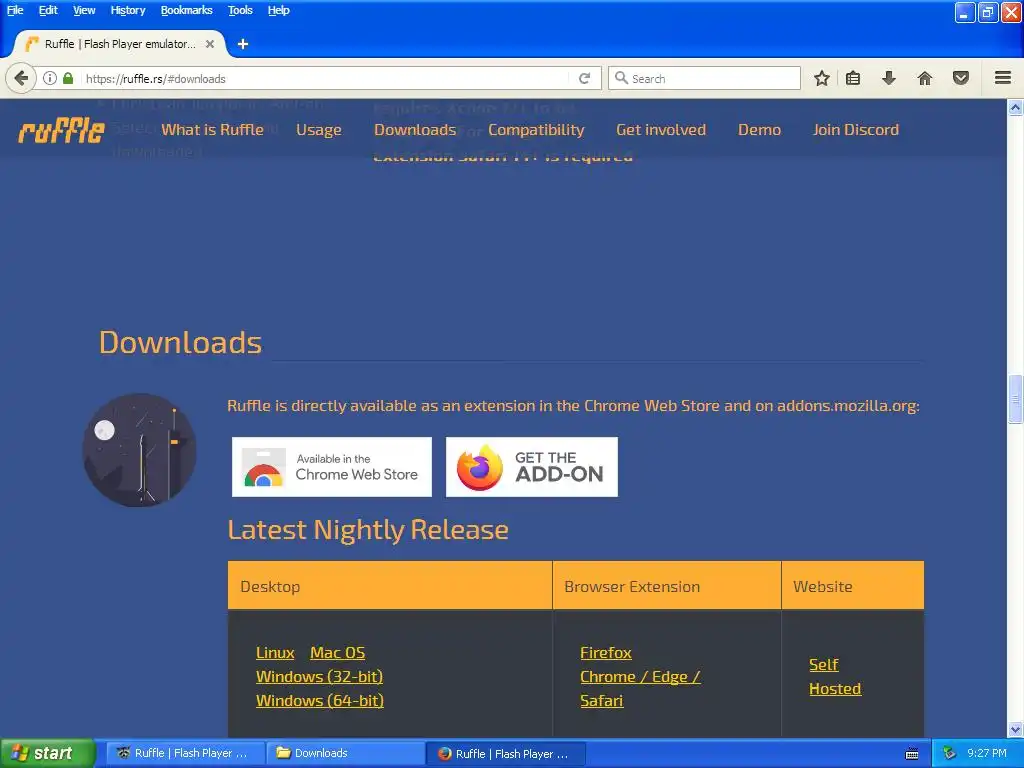Open the Self Hosted website package
Image resolution: width=1024 pixels, height=768 pixels.
click(x=835, y=677)
